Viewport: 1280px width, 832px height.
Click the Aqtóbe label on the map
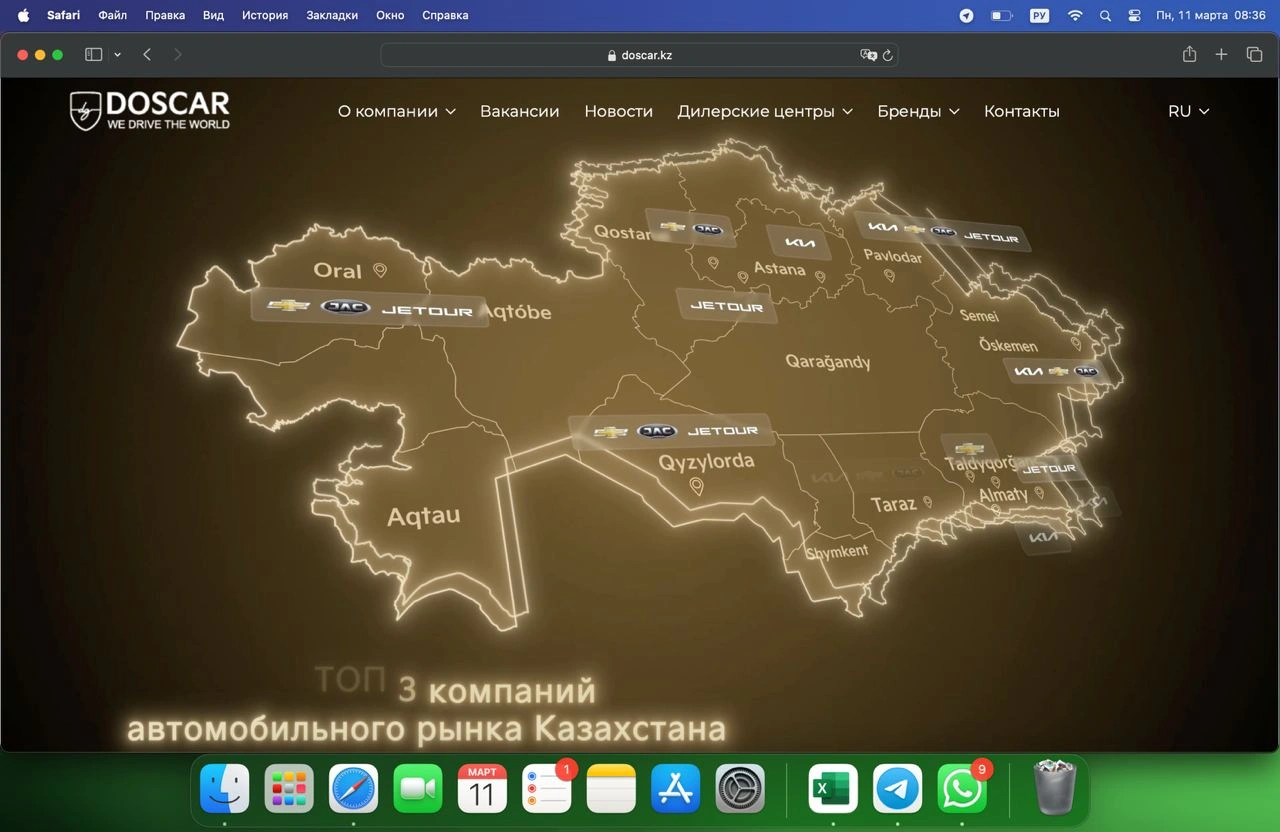coord(517,312)
